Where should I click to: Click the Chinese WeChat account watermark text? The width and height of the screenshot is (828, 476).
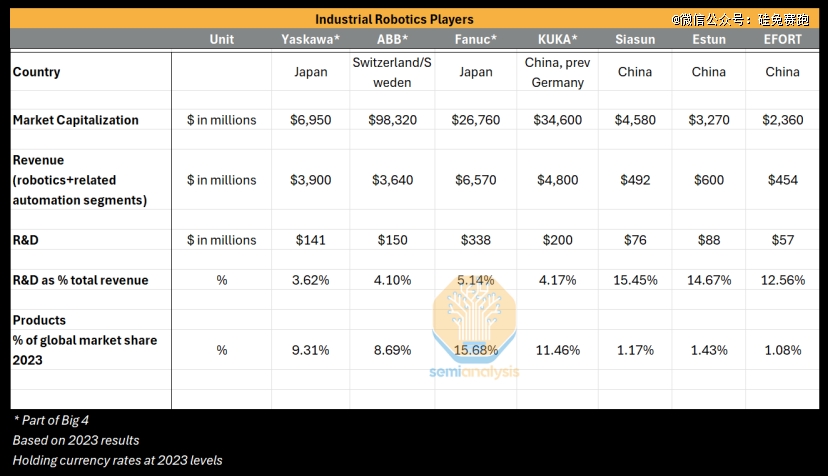740,20
